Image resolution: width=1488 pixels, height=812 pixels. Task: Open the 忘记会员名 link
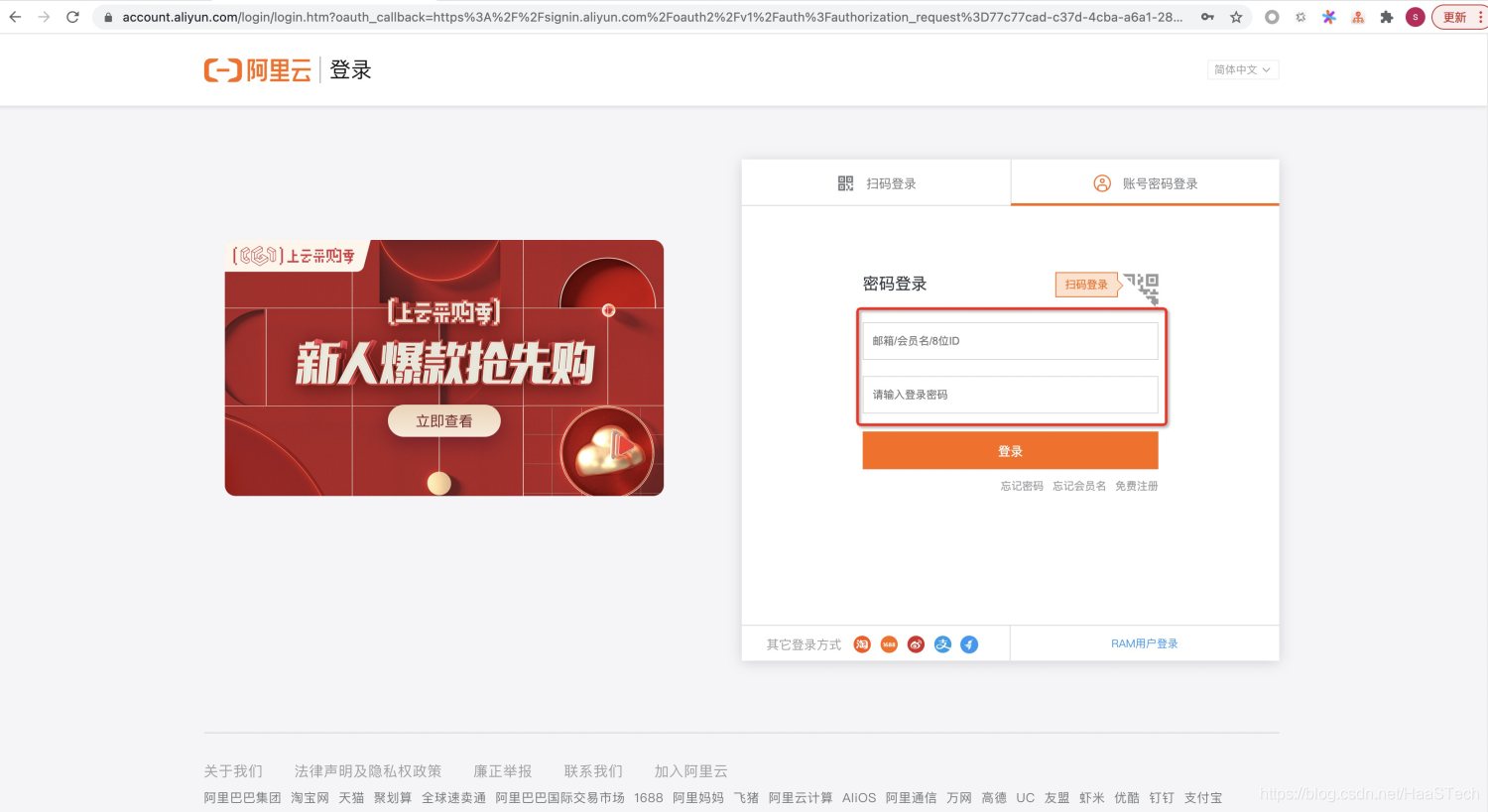[1079, 486]
